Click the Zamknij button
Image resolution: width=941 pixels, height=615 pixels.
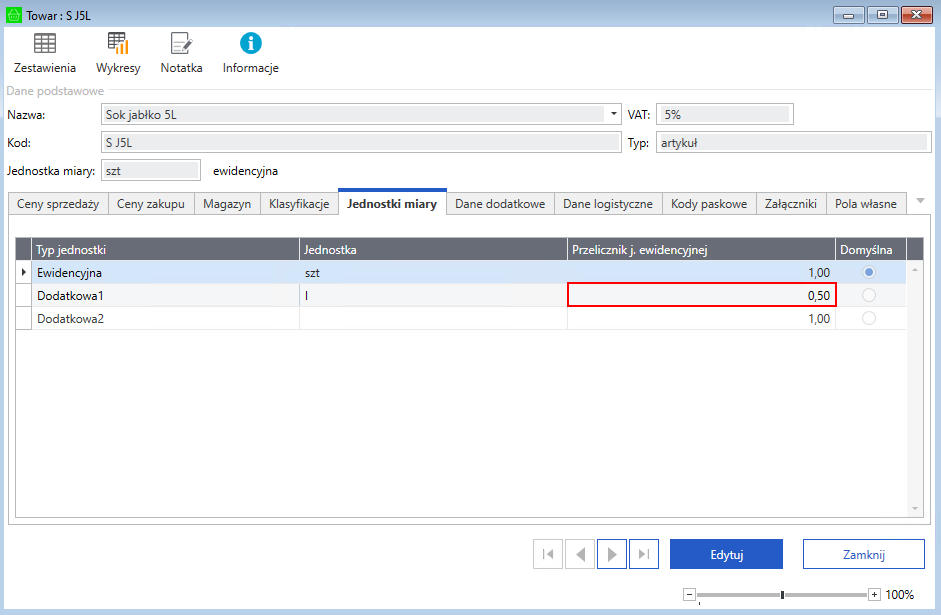pos(864,554)
